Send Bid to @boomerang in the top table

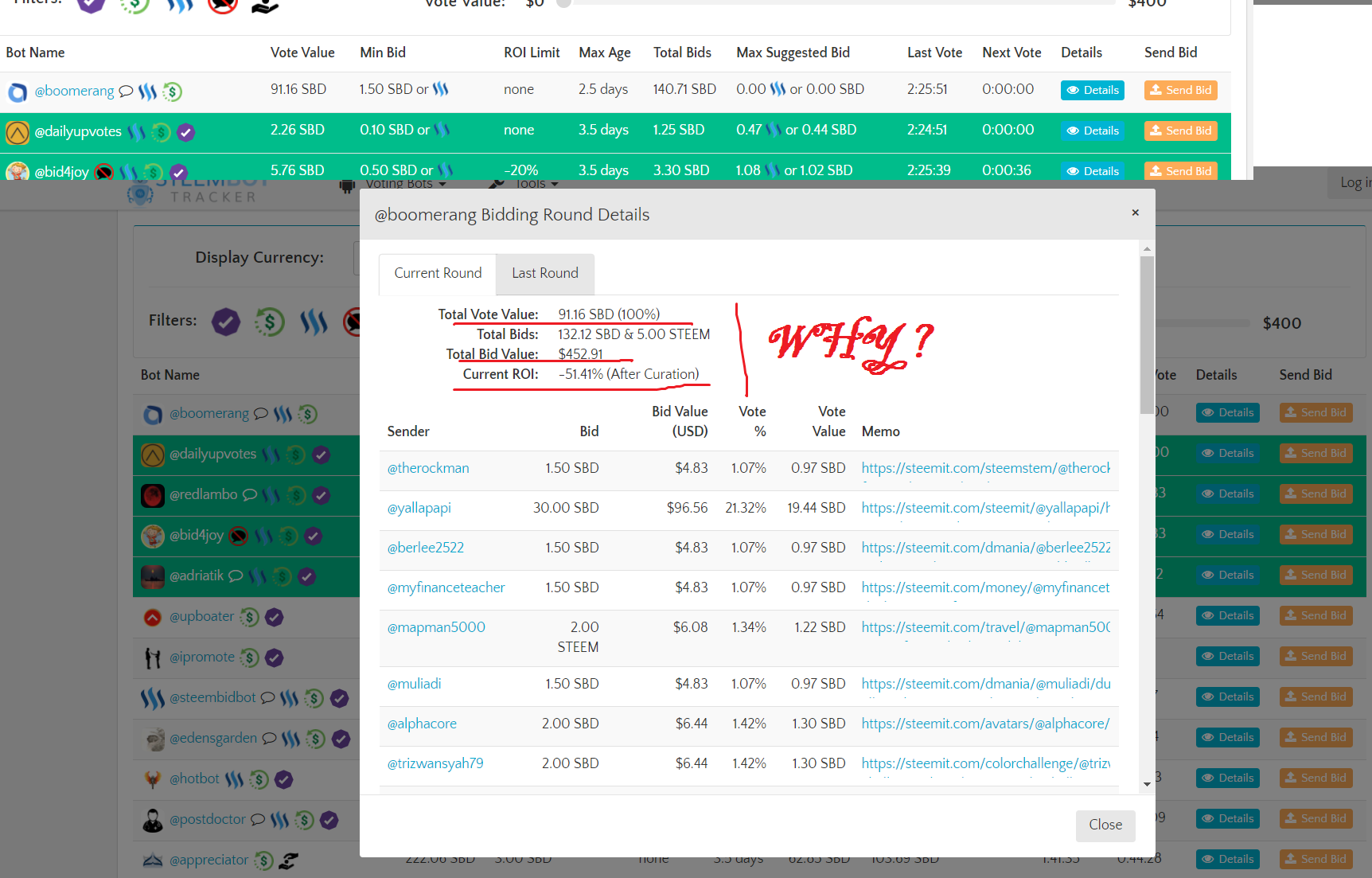point(1181,90)
